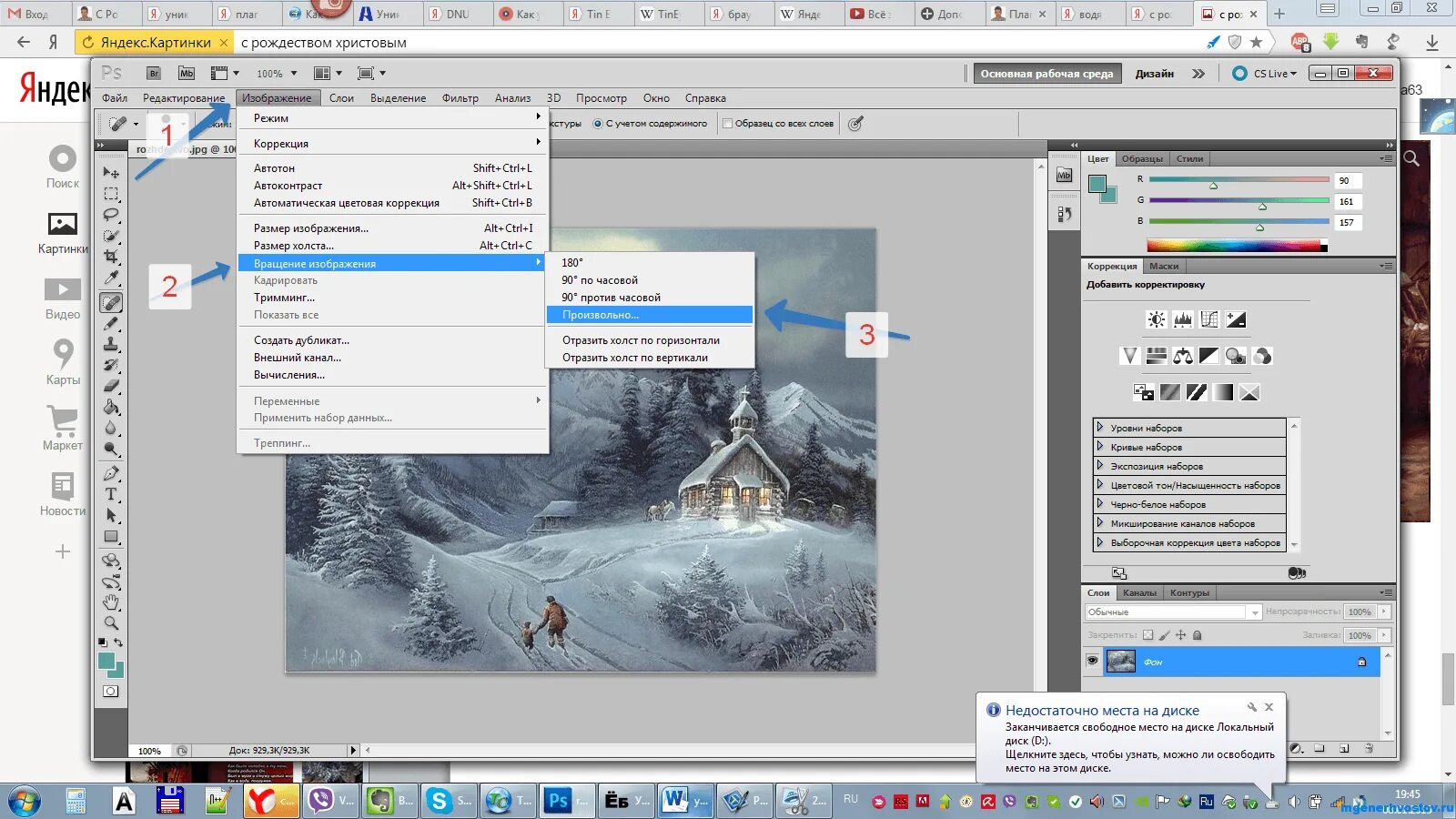Viewport: 1456px width, 819px height.
Task: Select the Paint Bucket tool
Action: pos(111,407)
